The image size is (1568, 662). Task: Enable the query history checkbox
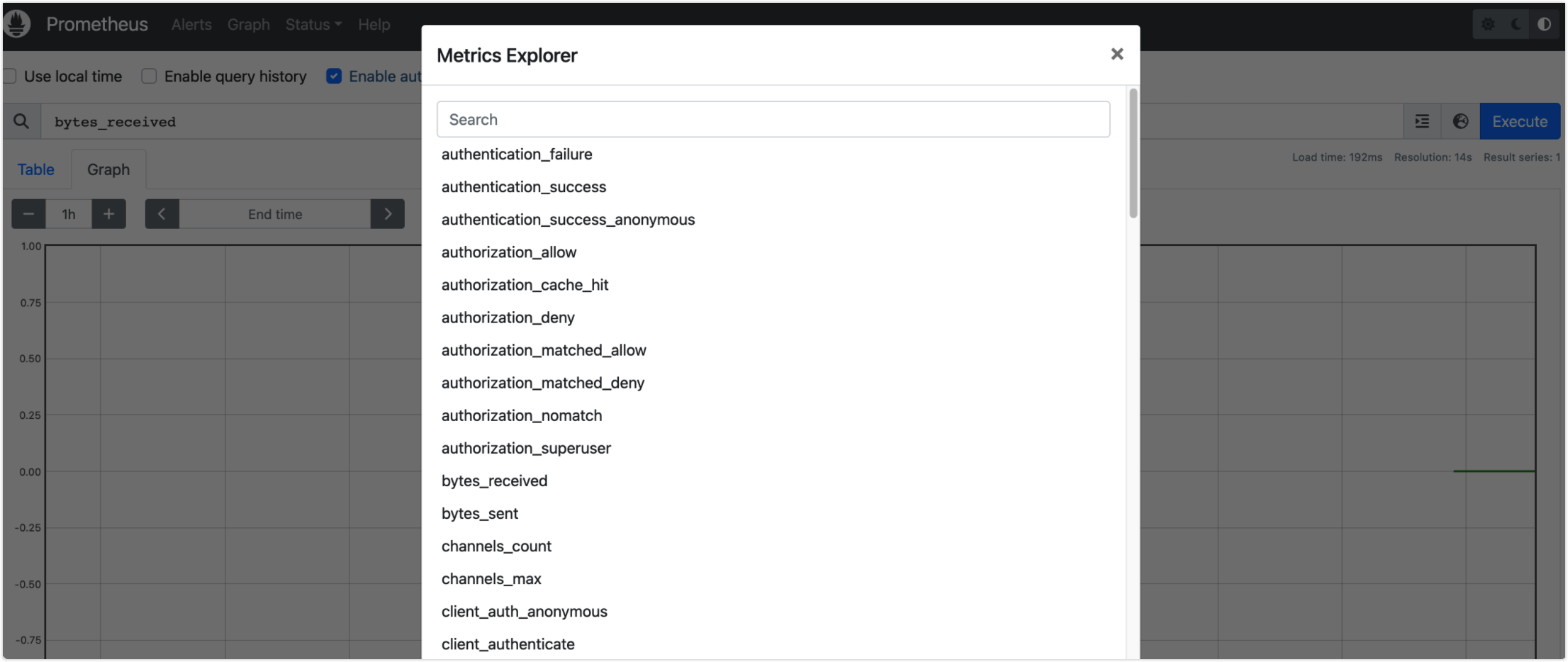[149, 76]
